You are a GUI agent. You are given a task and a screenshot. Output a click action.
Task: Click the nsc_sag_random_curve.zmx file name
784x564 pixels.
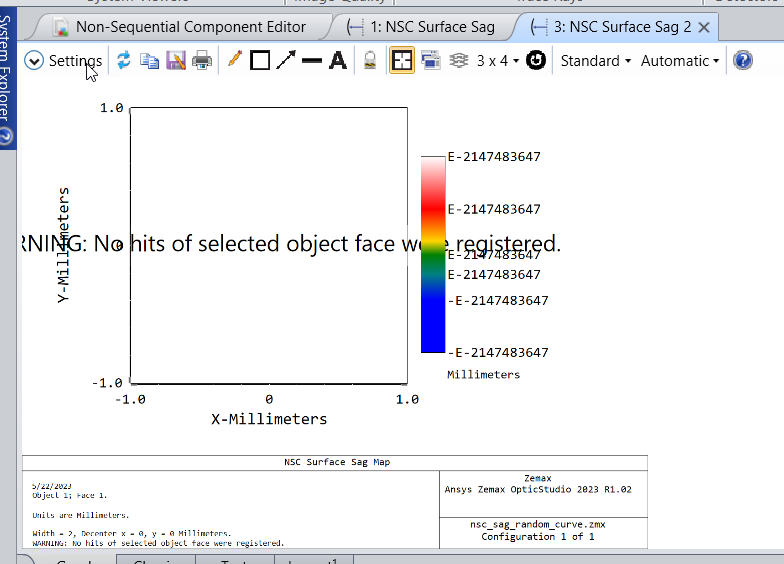538,524
